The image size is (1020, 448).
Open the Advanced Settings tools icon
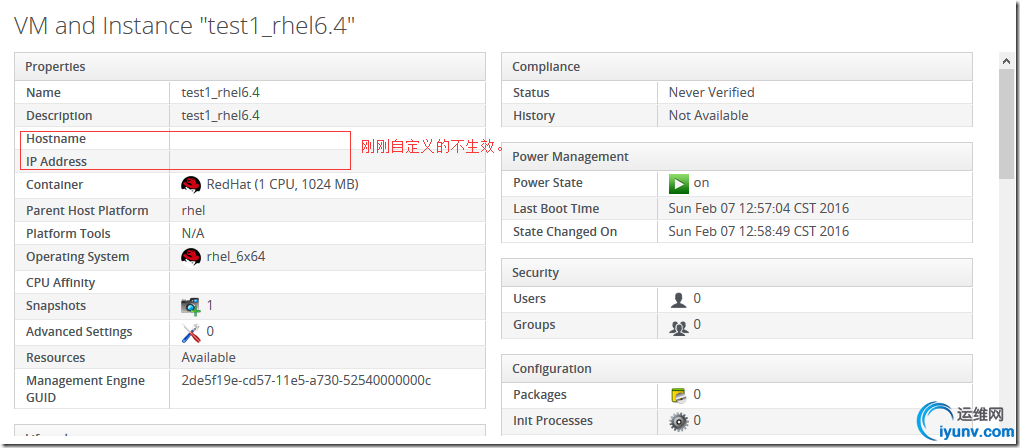pos(191,332)
